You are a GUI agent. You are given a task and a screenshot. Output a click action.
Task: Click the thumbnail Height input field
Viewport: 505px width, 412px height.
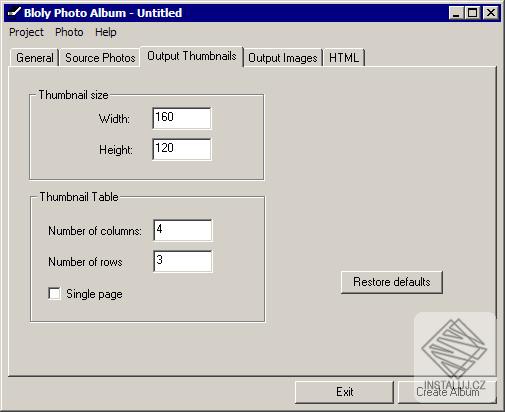pyautogui.click(x=182, y=149)
